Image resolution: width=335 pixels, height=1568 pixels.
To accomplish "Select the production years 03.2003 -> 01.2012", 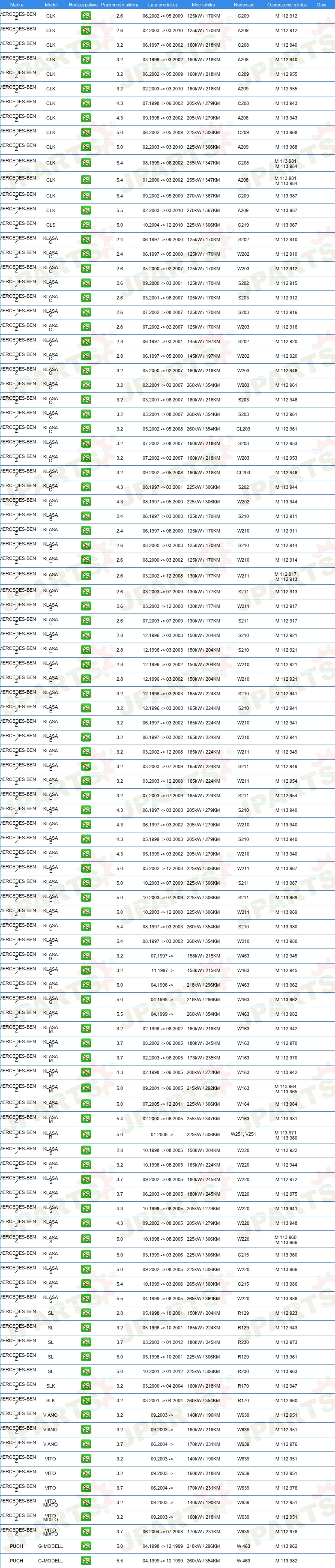I will click(x=163, y=1344).
